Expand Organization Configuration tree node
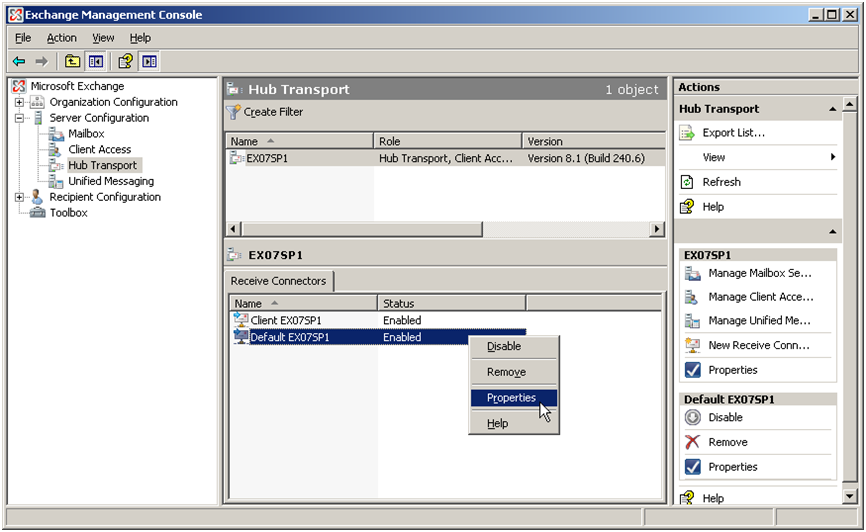 (19, 102)
